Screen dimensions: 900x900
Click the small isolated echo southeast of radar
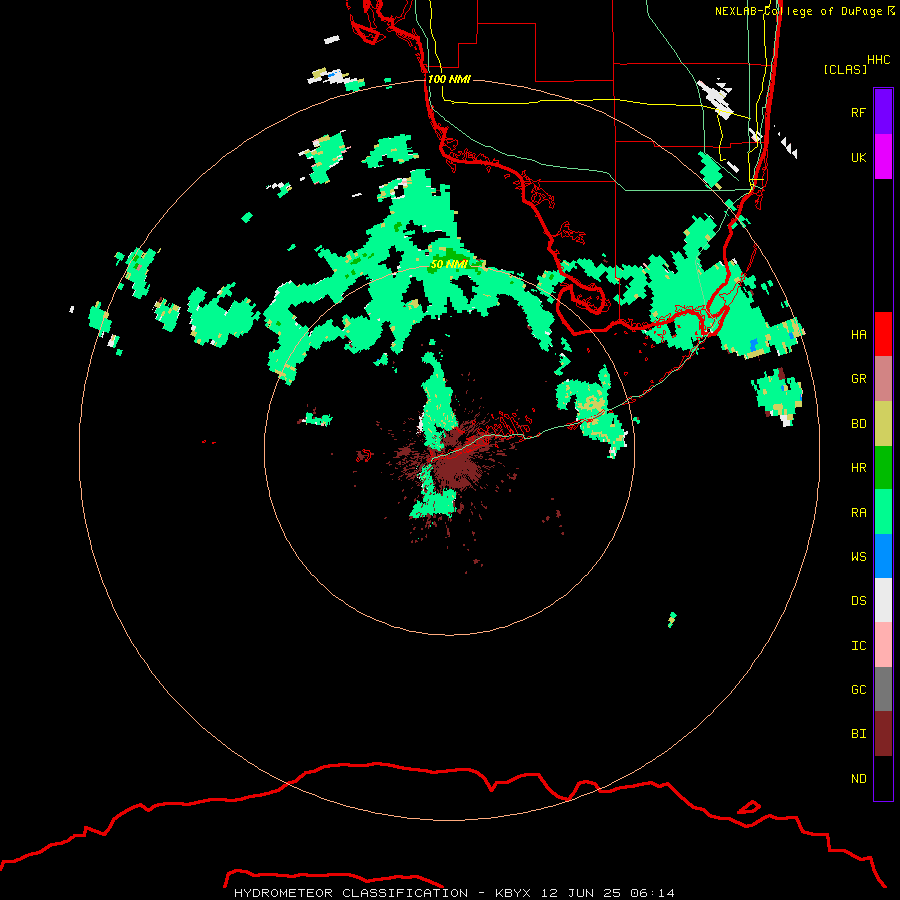pyautogui.click(x=672, y=620)
